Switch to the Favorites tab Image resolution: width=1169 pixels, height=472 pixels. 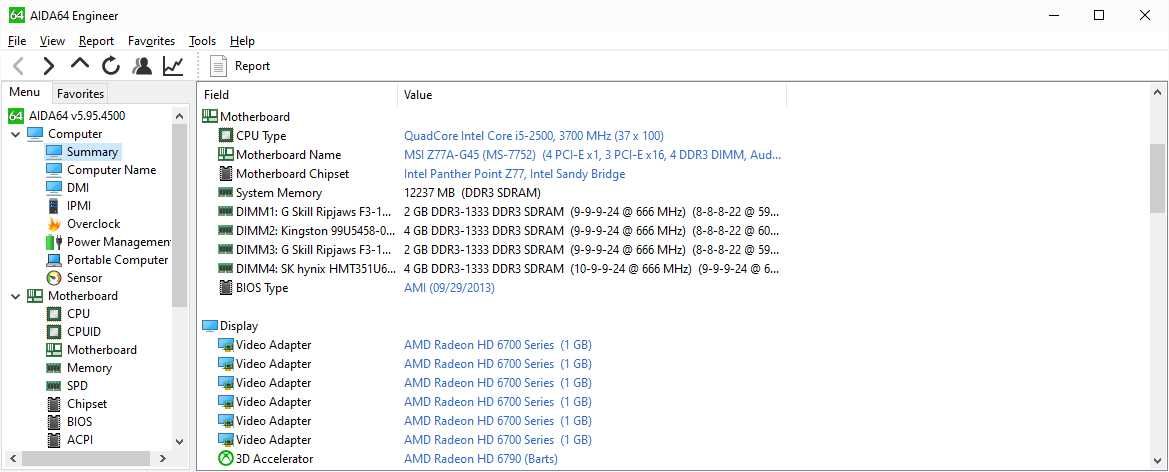point(81,93)
